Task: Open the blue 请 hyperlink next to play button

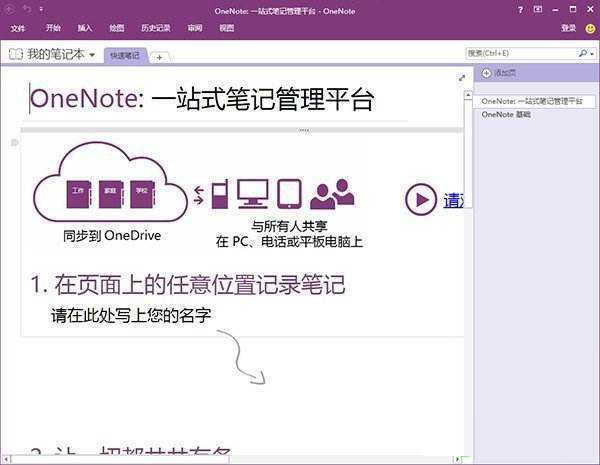Action: 454,201
